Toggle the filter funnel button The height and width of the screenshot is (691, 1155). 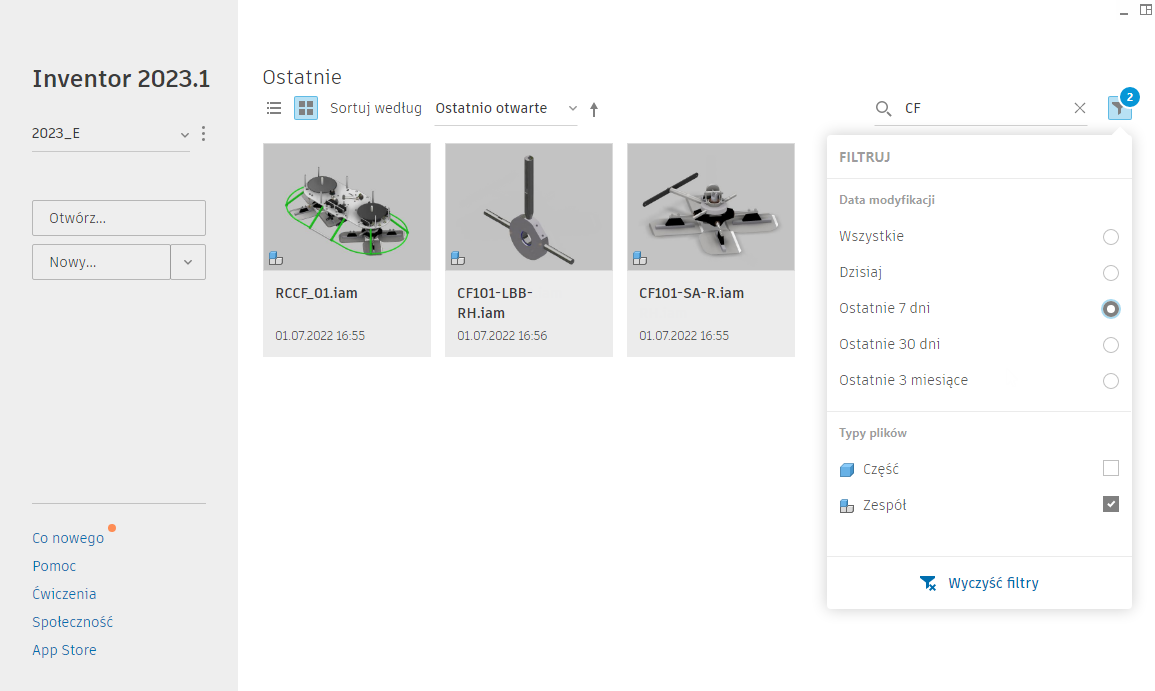pyautogui.click(x=1119, y=108)
